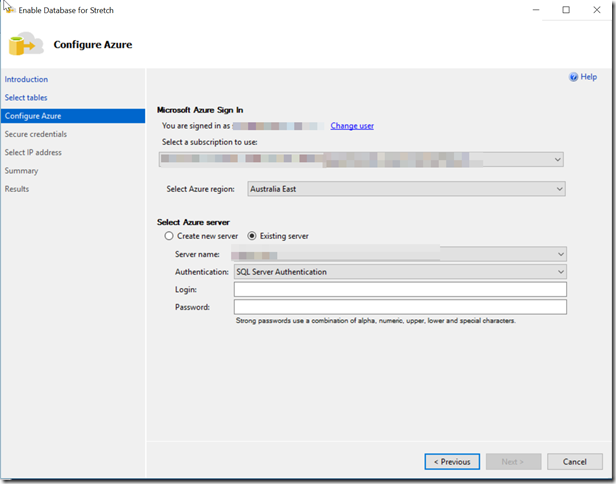Click the Change user link
The width and height of the screenshot is (616, 484).
coord(352,126)
